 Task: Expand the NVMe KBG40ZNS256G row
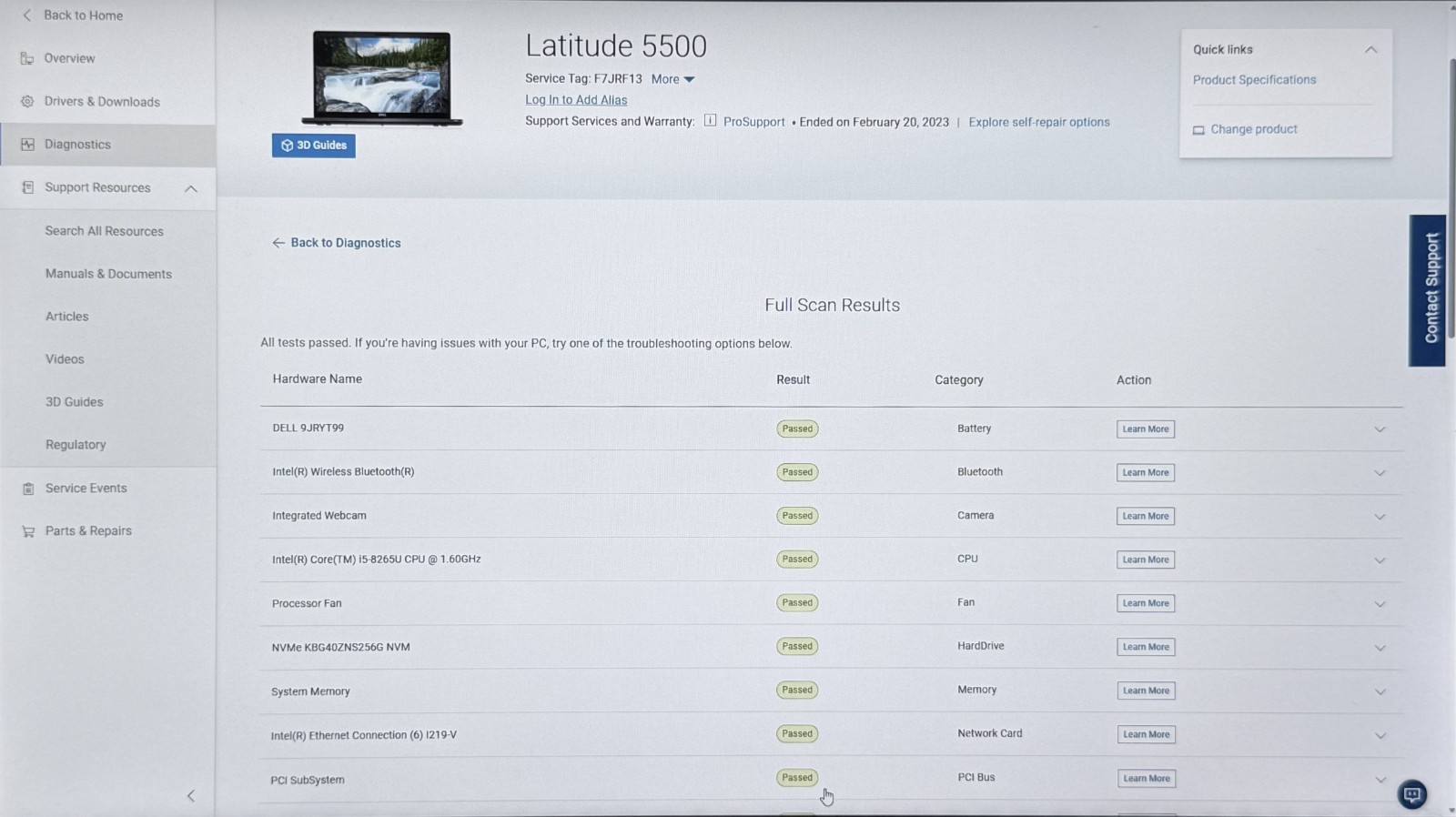pos(1380,648)
